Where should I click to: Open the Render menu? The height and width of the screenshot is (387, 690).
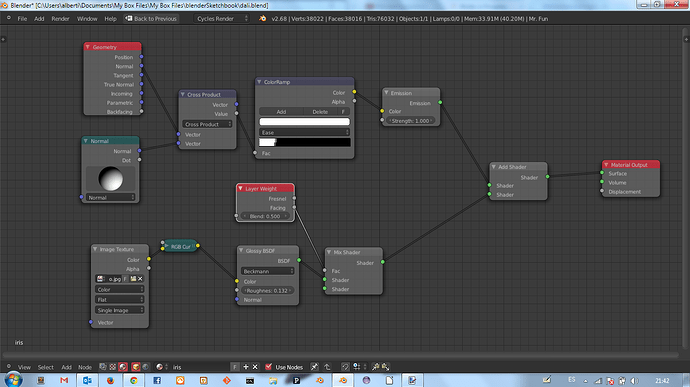60,18
